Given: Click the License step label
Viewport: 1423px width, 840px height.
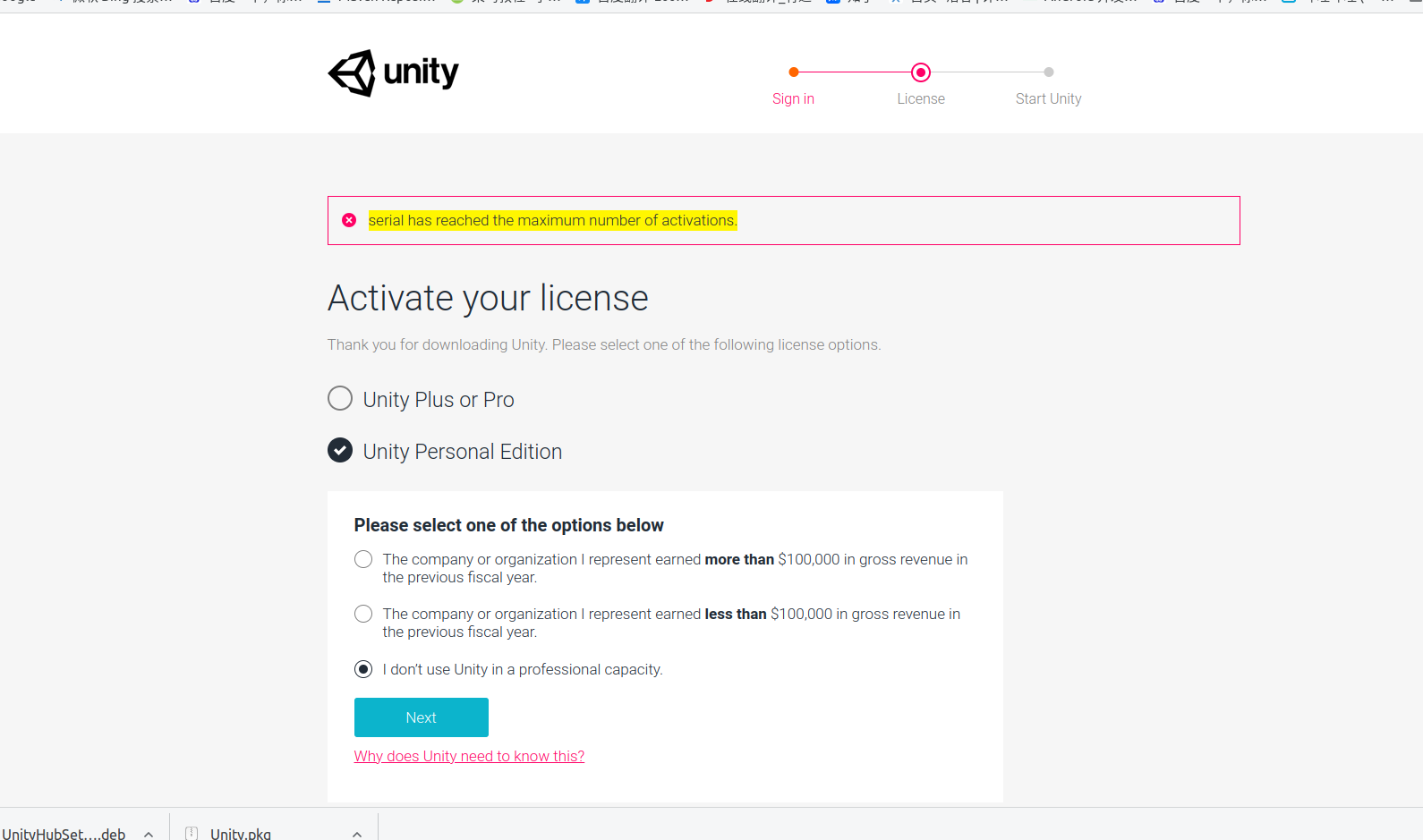Looking at the screenshot, I should [x=921, y=98].
